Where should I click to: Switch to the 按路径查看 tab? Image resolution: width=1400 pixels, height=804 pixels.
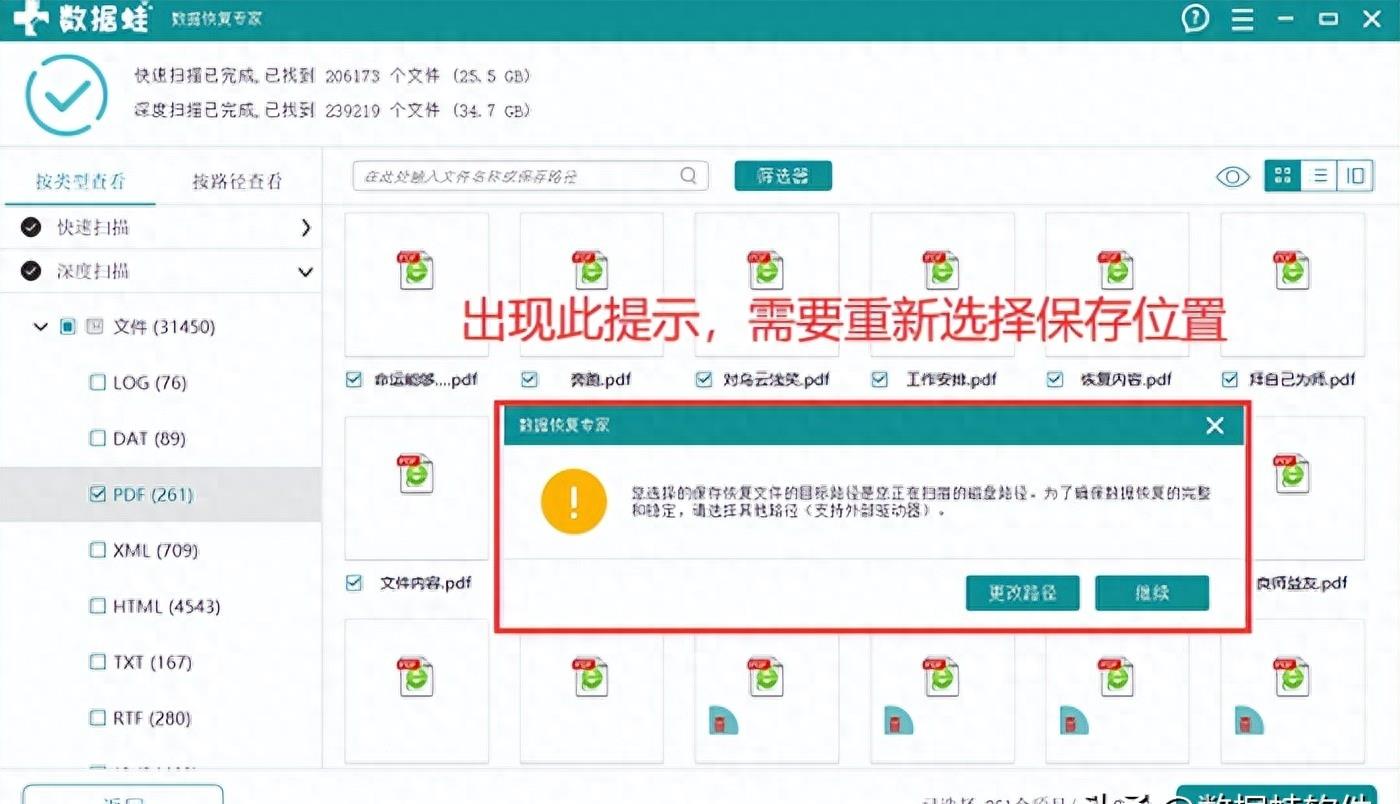point(237,182)
